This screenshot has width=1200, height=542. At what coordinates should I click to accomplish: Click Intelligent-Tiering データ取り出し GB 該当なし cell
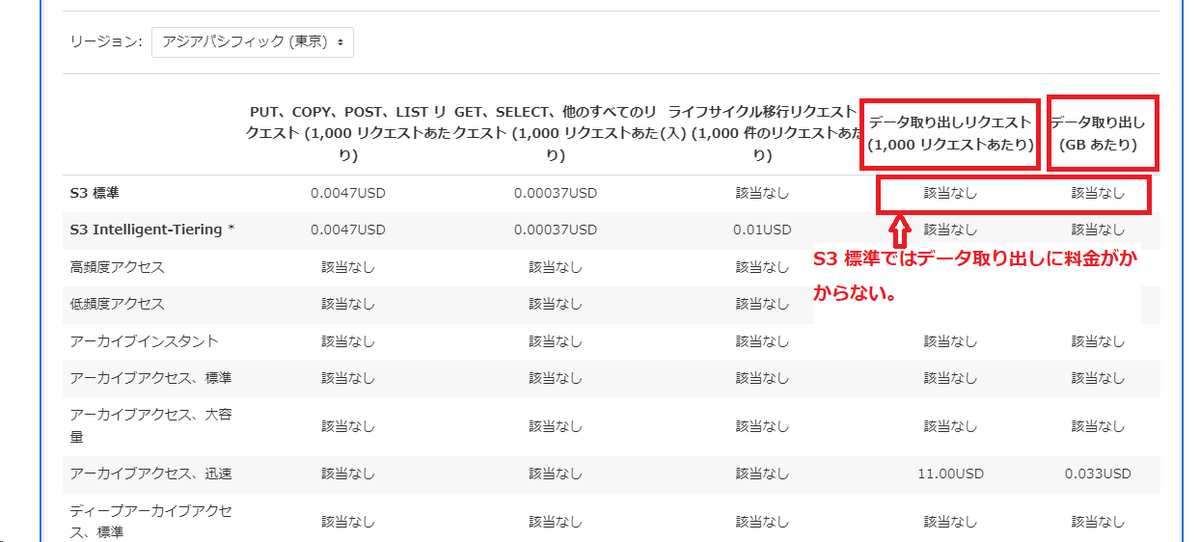[1098, 229]
